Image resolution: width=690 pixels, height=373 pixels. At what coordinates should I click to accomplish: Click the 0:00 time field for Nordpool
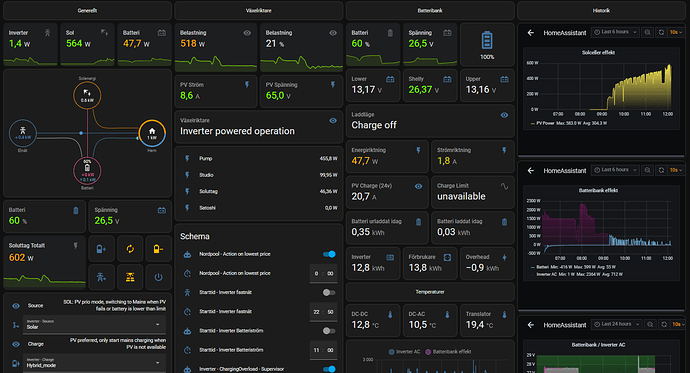coord(323,273)
